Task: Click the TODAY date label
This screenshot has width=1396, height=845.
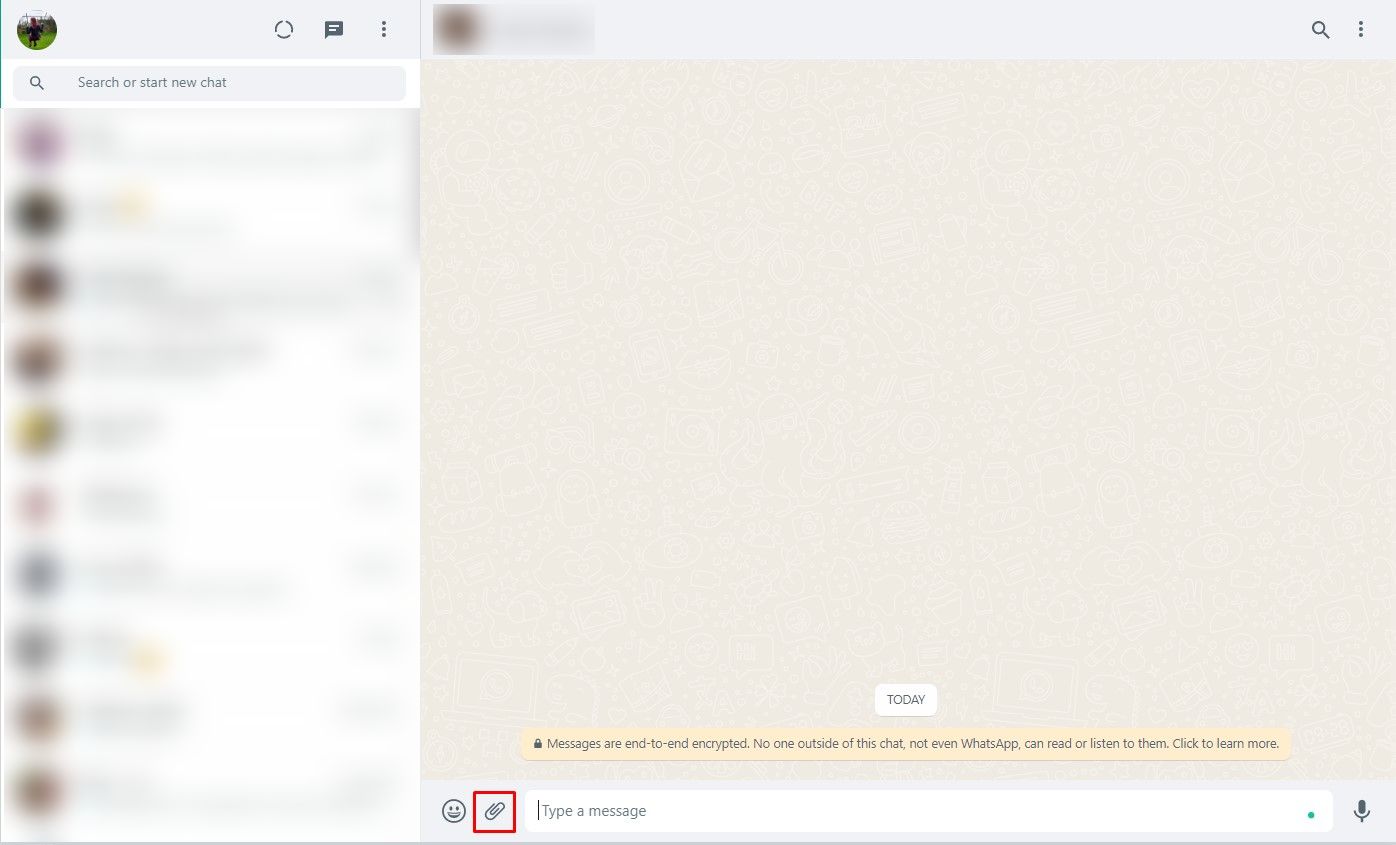Action: (906, 700)
